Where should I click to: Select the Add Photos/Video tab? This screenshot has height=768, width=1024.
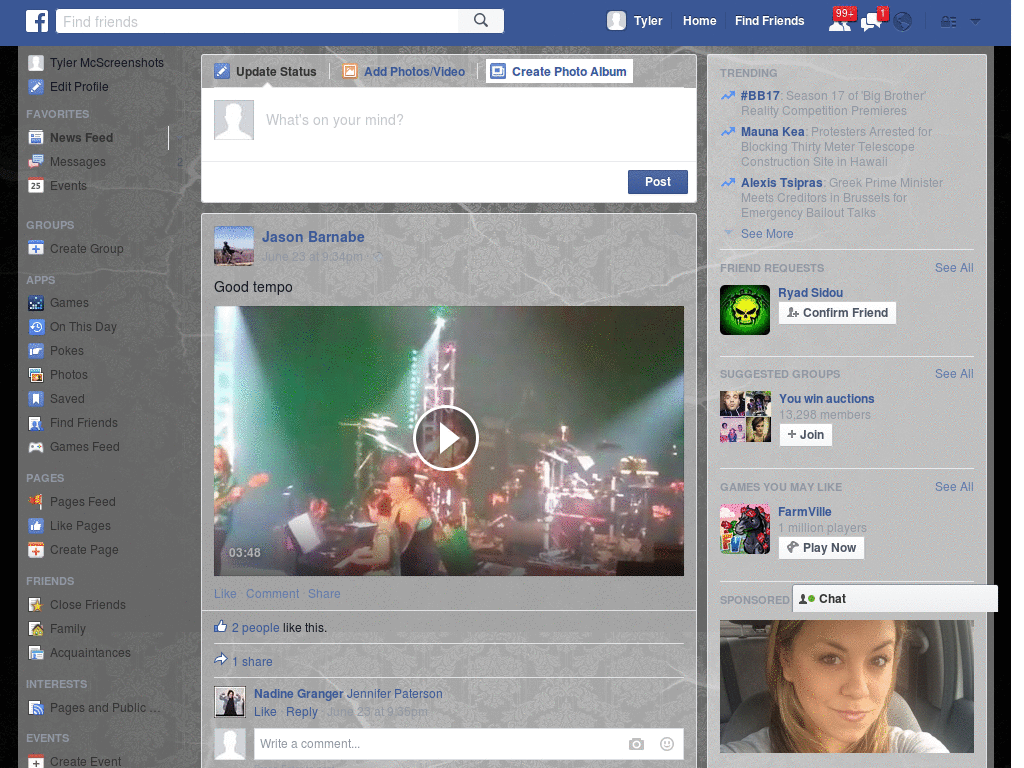405,71
